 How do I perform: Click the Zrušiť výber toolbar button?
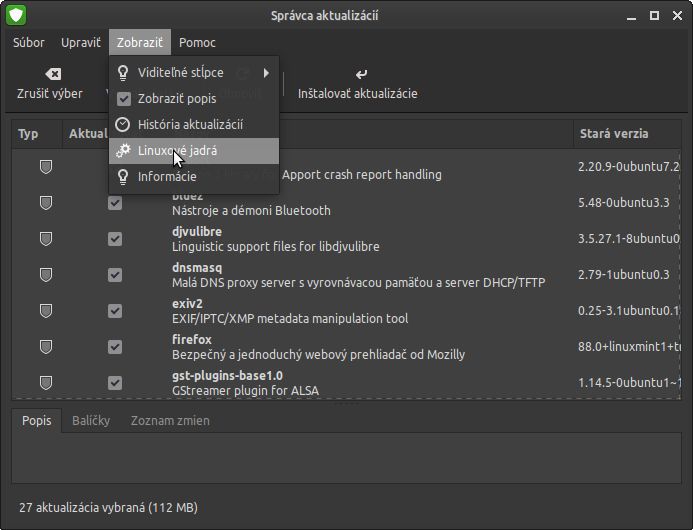(x=50, y=84)
